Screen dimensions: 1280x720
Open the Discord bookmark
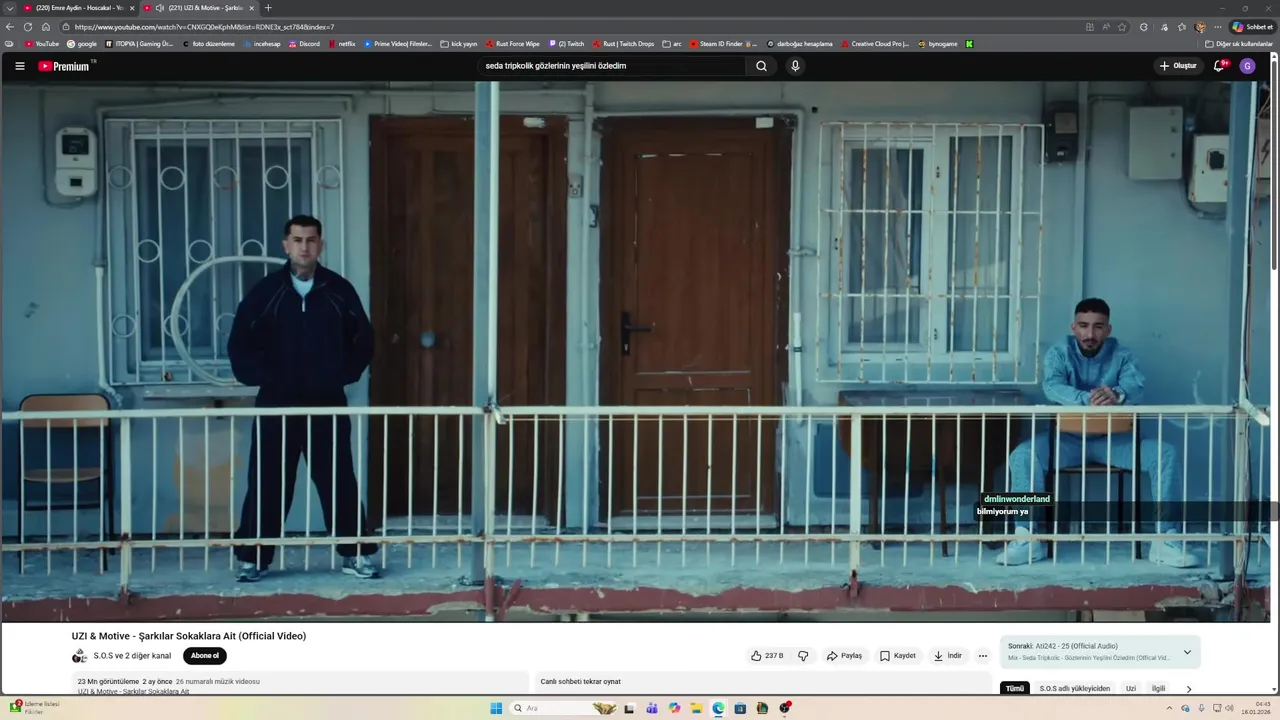click(304, 44)
